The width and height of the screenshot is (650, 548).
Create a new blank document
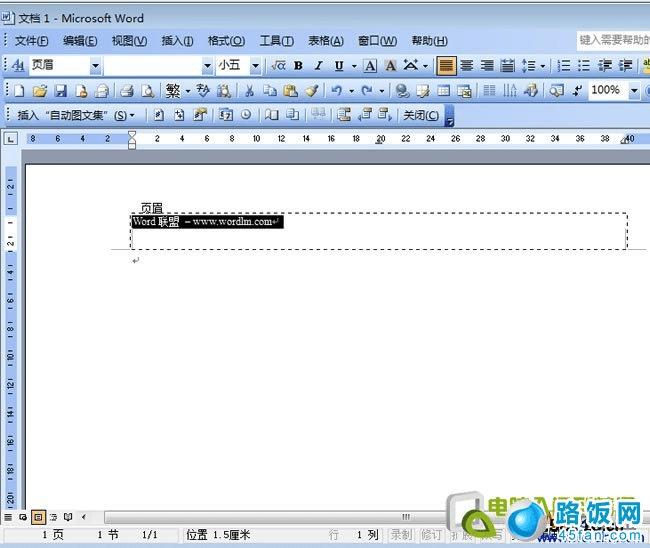[19, 91]
